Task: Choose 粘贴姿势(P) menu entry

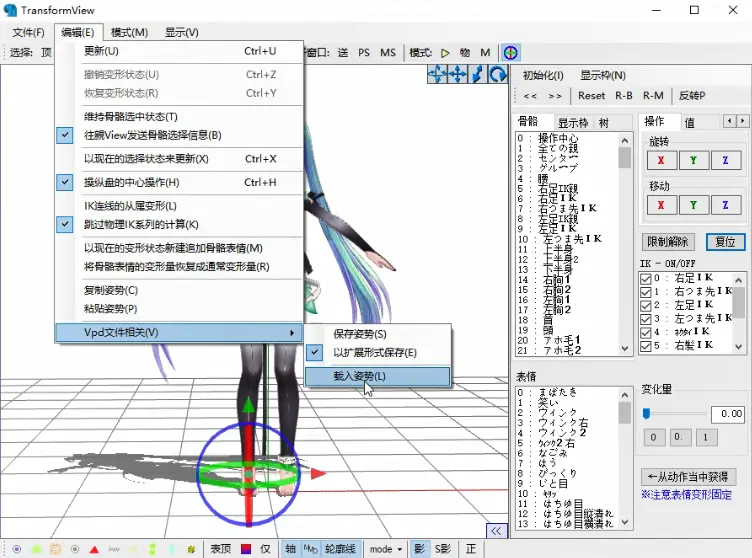Action: click(179, 309)
